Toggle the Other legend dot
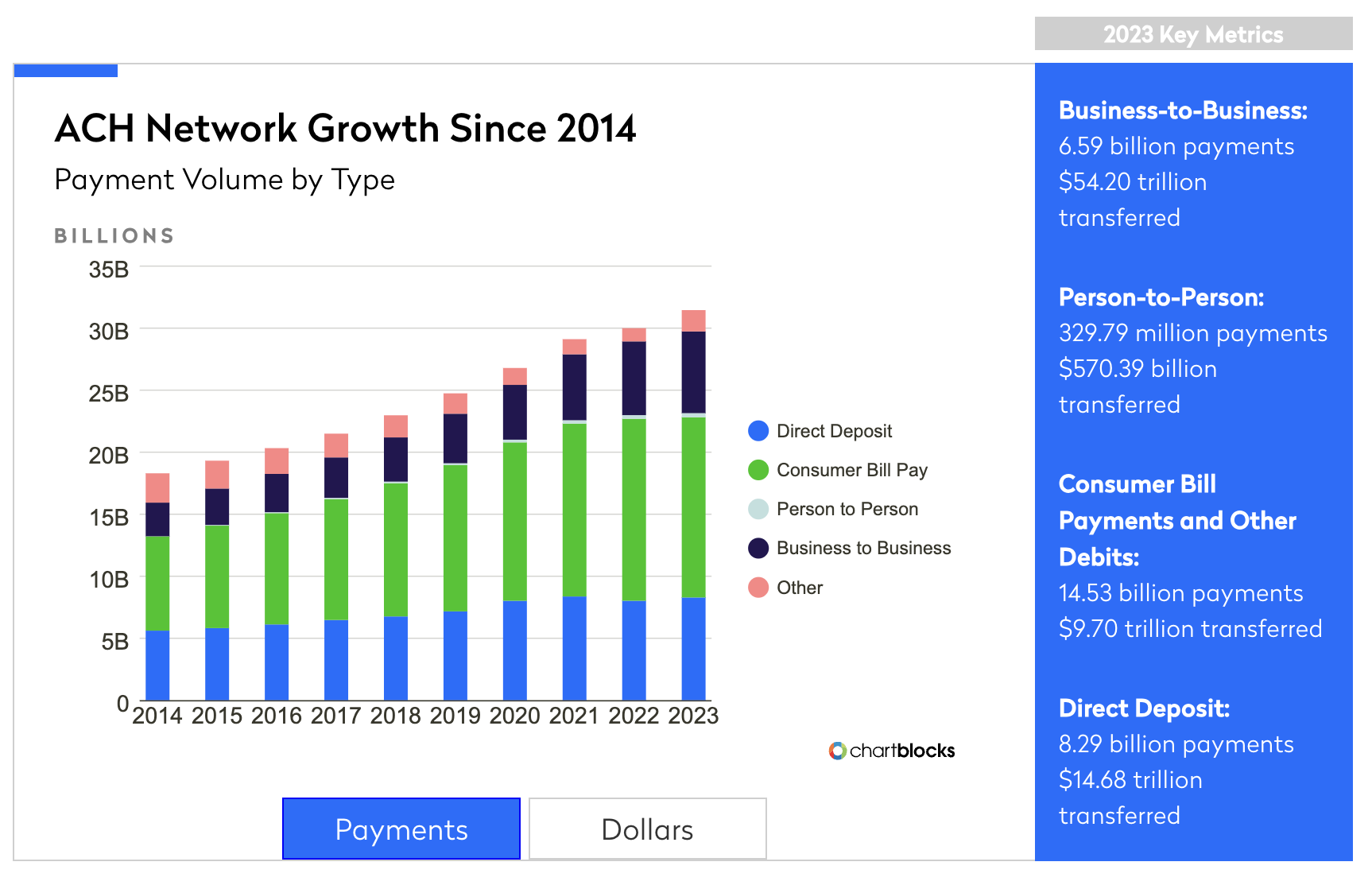 [x=758, y=588]
